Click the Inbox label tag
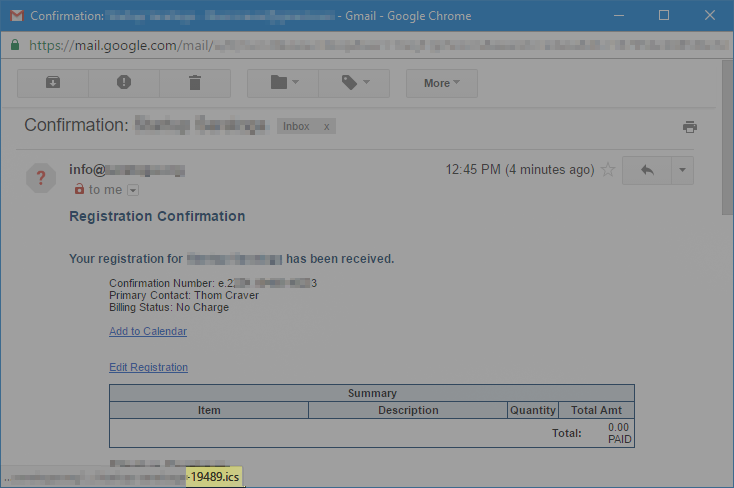 (296, 126)
